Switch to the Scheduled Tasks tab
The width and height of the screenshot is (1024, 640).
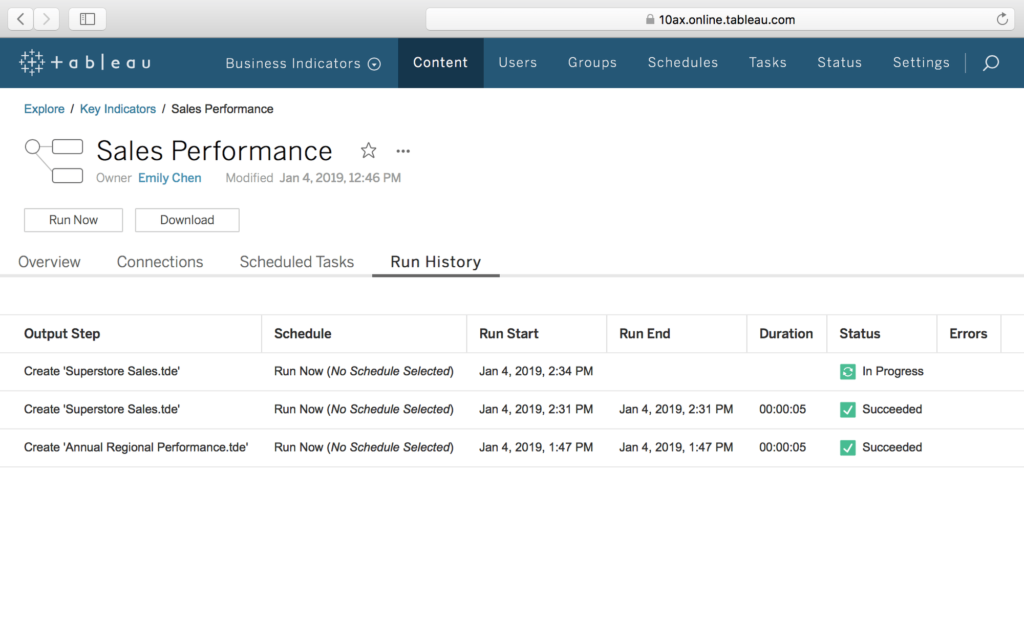(x=297, y=262)
